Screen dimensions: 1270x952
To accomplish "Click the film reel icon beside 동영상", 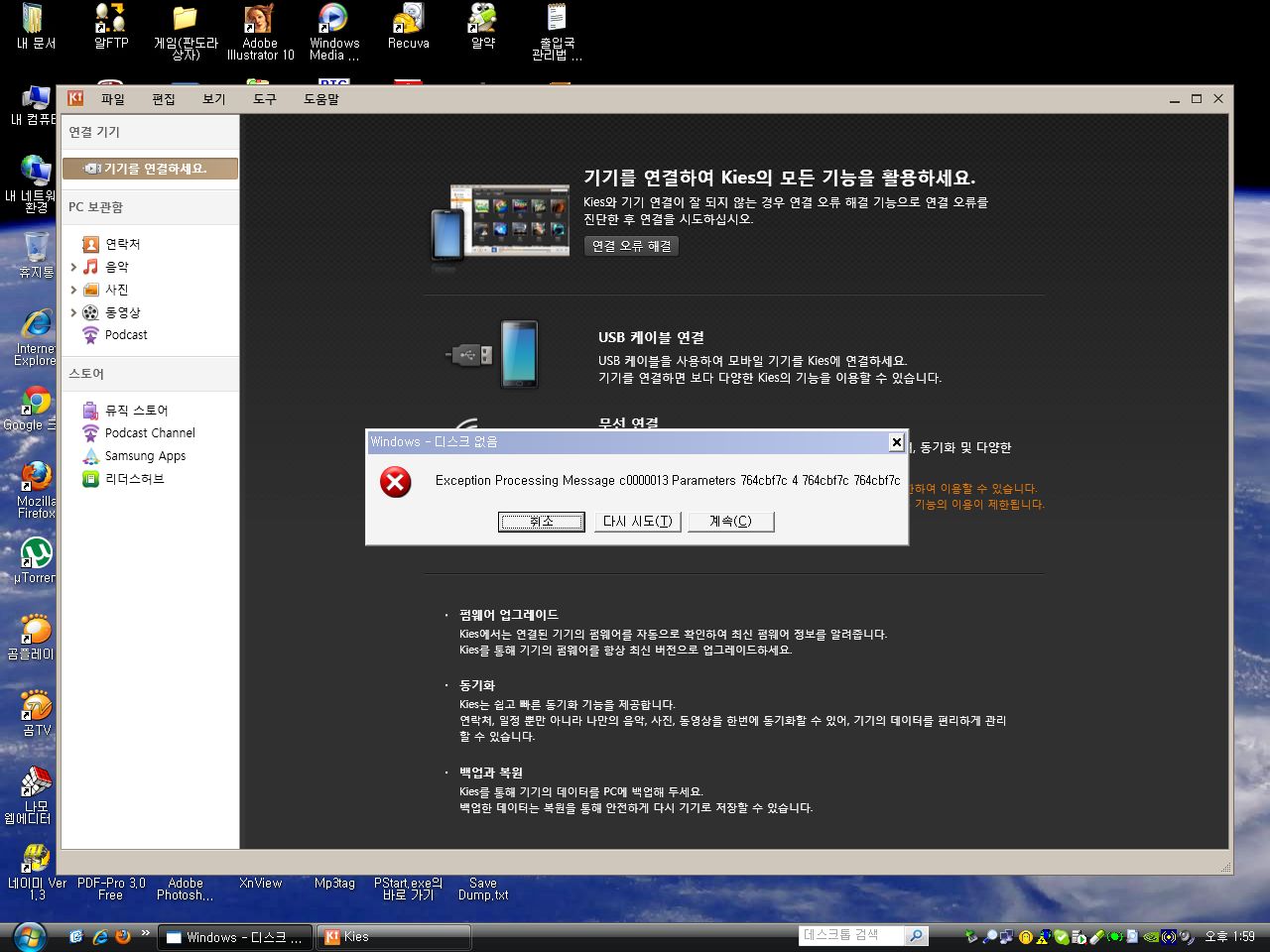I will (90, 312).
